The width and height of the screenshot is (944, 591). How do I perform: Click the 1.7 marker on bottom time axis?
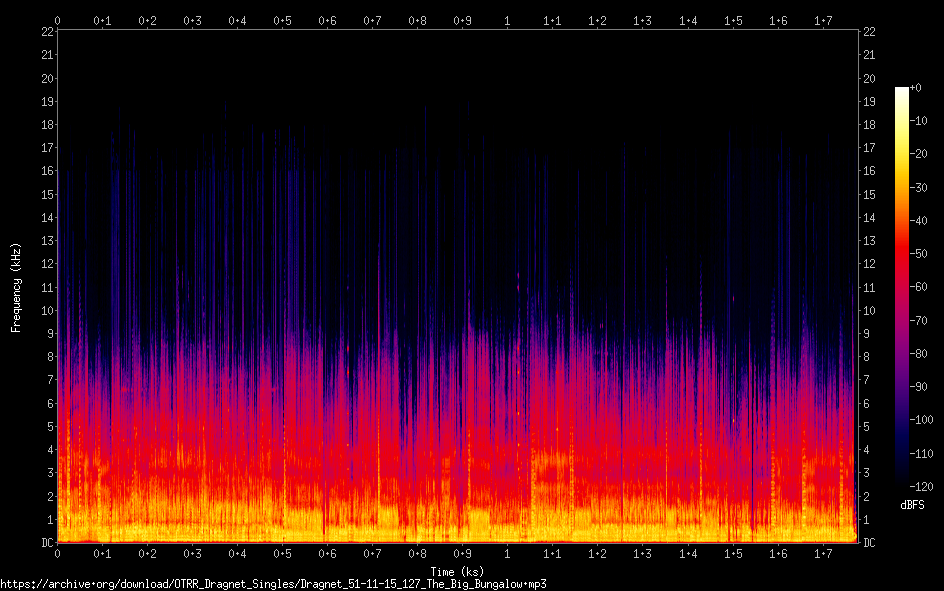(x=823, y=554)
